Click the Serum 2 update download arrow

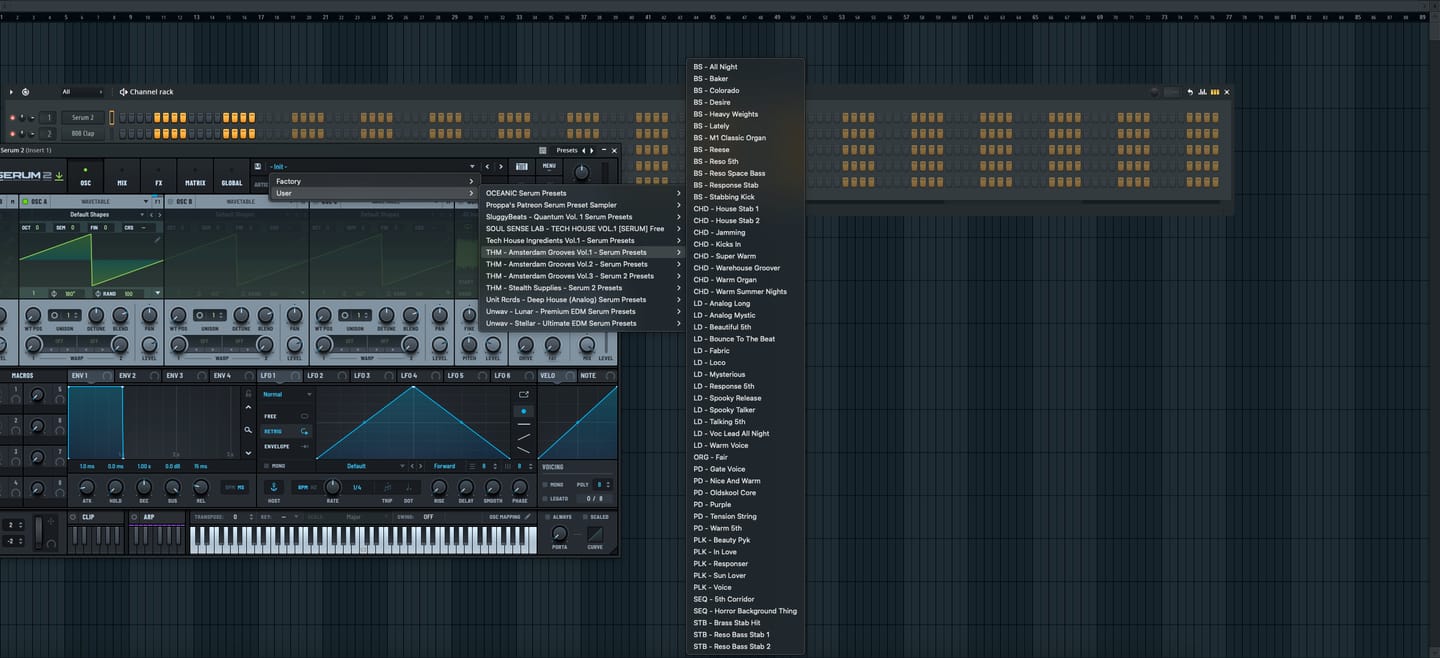[x=58, y=176]
